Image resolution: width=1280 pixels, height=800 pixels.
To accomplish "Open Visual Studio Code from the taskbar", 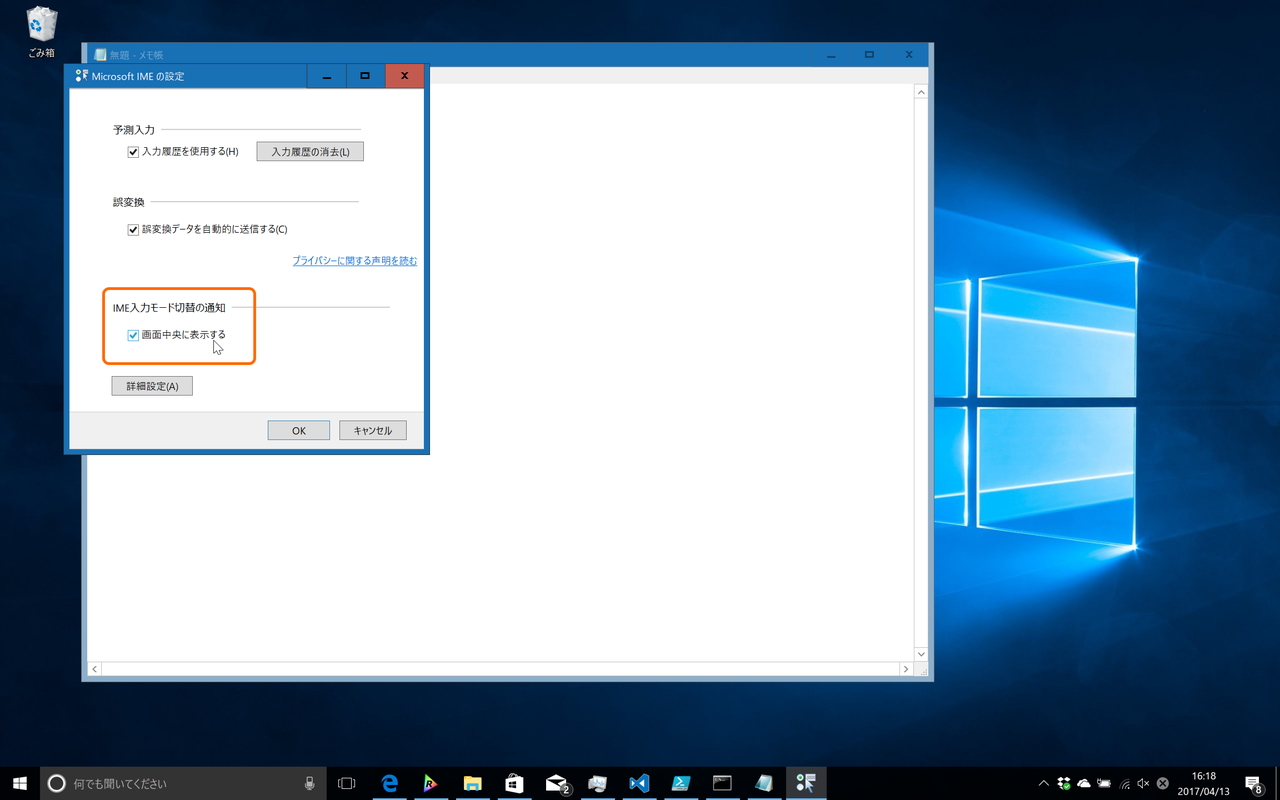I will coord(639,783).
